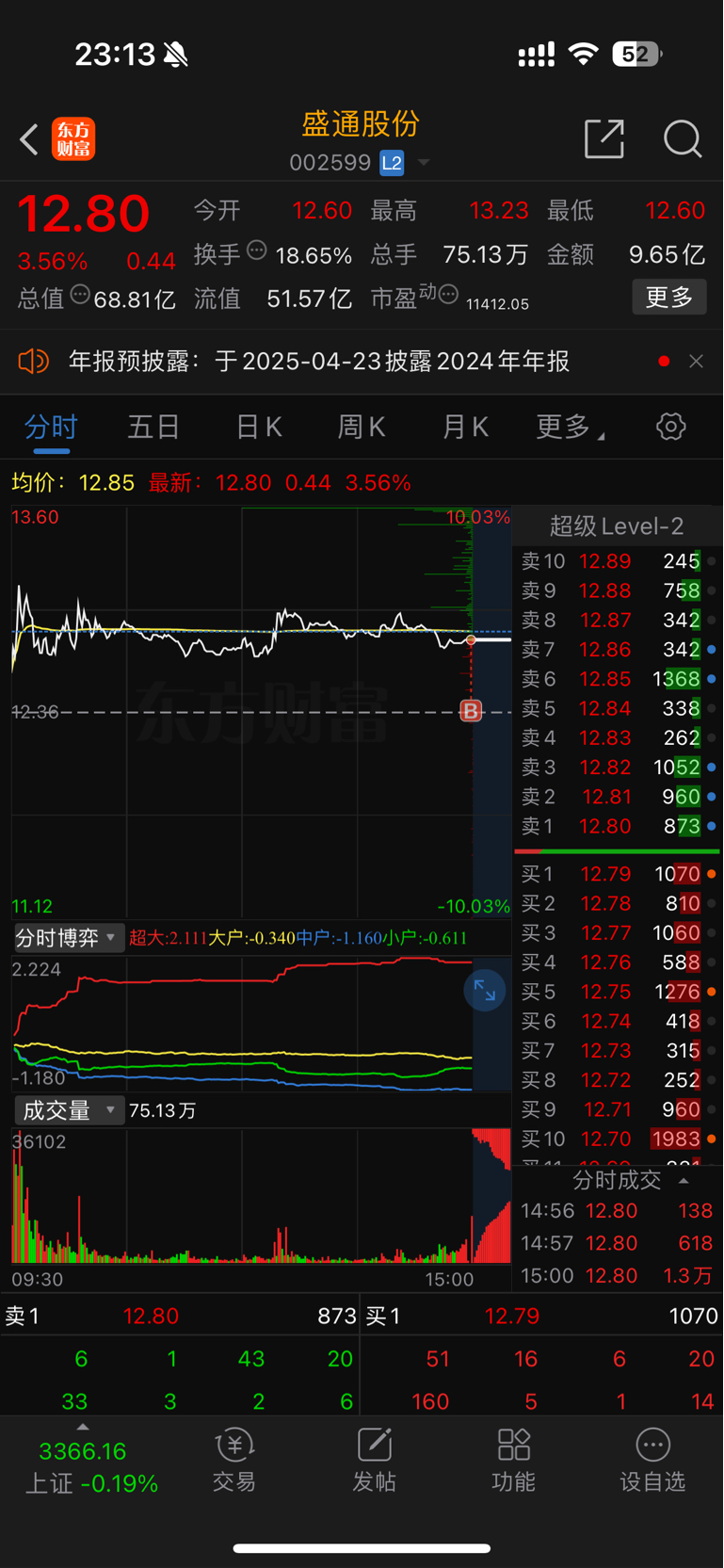This screenshot has height=1568, width=724.
Task: Expand the 更多 chart period menu
Action: (570, 428)
